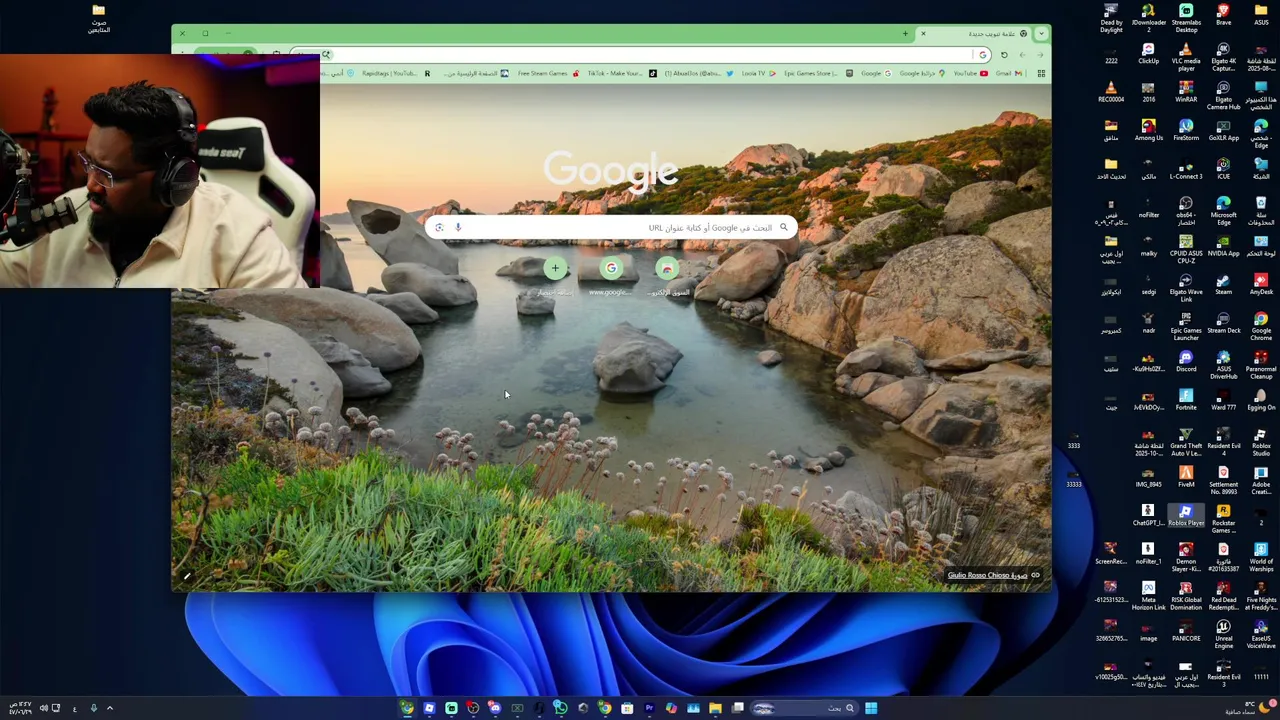Open WinRAR desktop icon
The height and width of the screenshot is (720, 1280).
tap(1186, 92)
